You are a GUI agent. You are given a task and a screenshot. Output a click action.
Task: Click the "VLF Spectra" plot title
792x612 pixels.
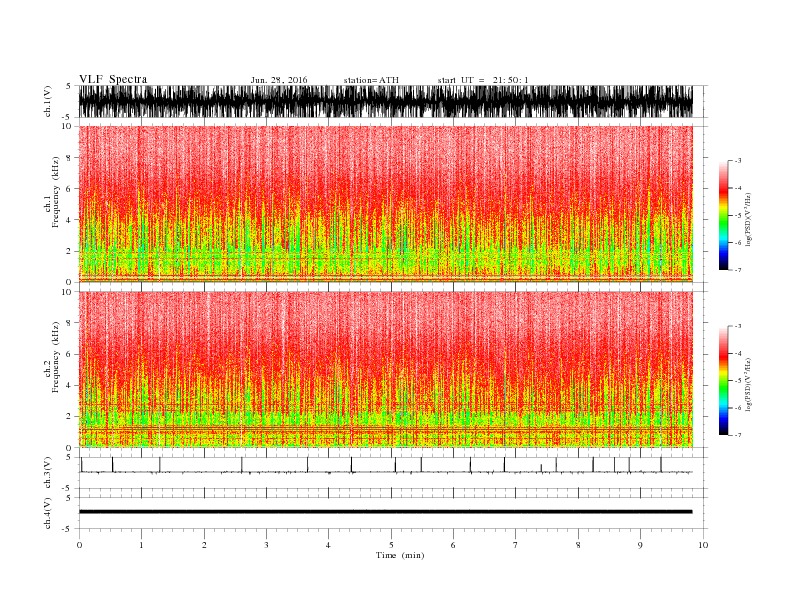(113, 79)
